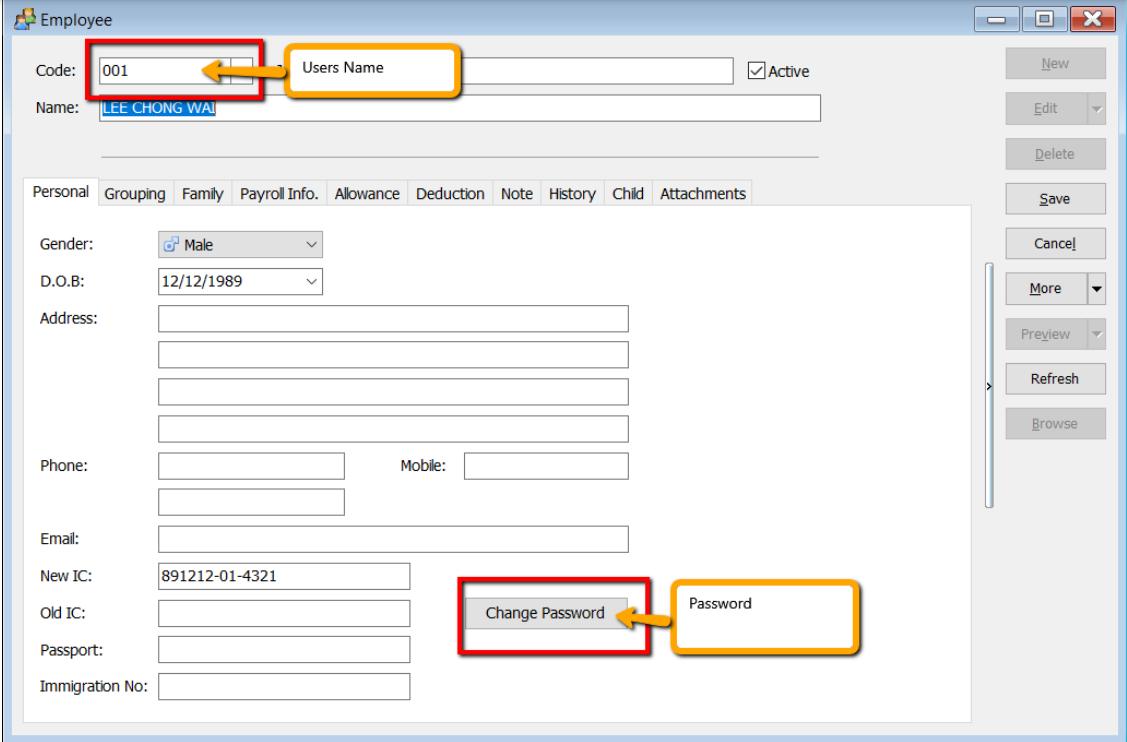Open the Gender dropdown
This screenshot has width=1127, height=742.
pos(311,245)
